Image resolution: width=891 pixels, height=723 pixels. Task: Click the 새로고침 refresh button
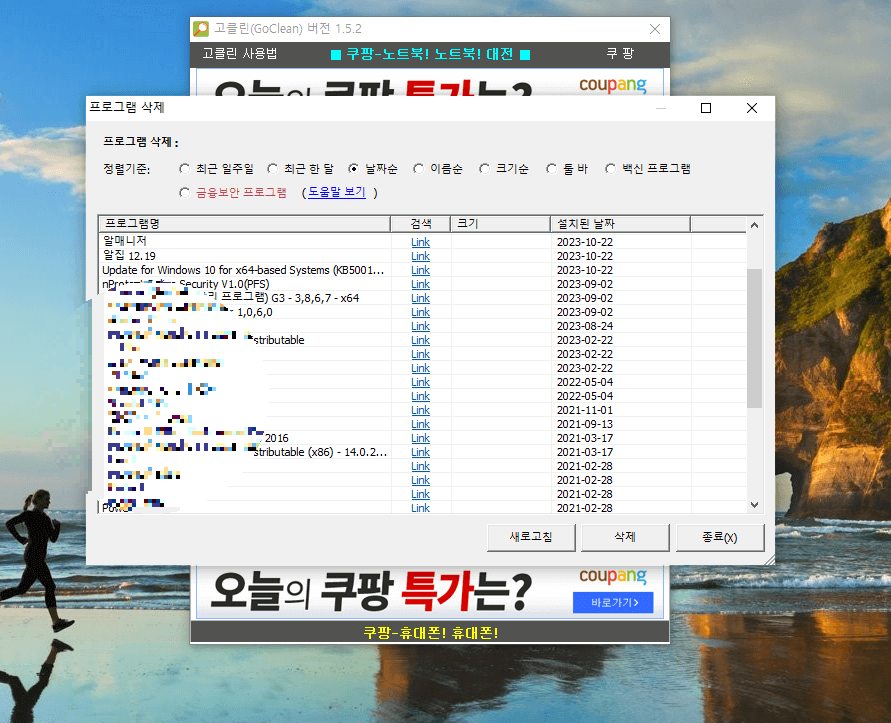click(x=529, y=537)
